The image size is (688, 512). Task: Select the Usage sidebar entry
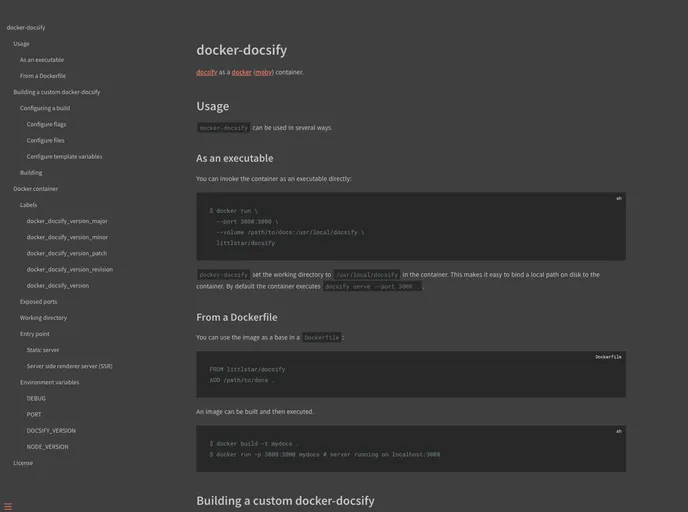(x=22, y=43)
